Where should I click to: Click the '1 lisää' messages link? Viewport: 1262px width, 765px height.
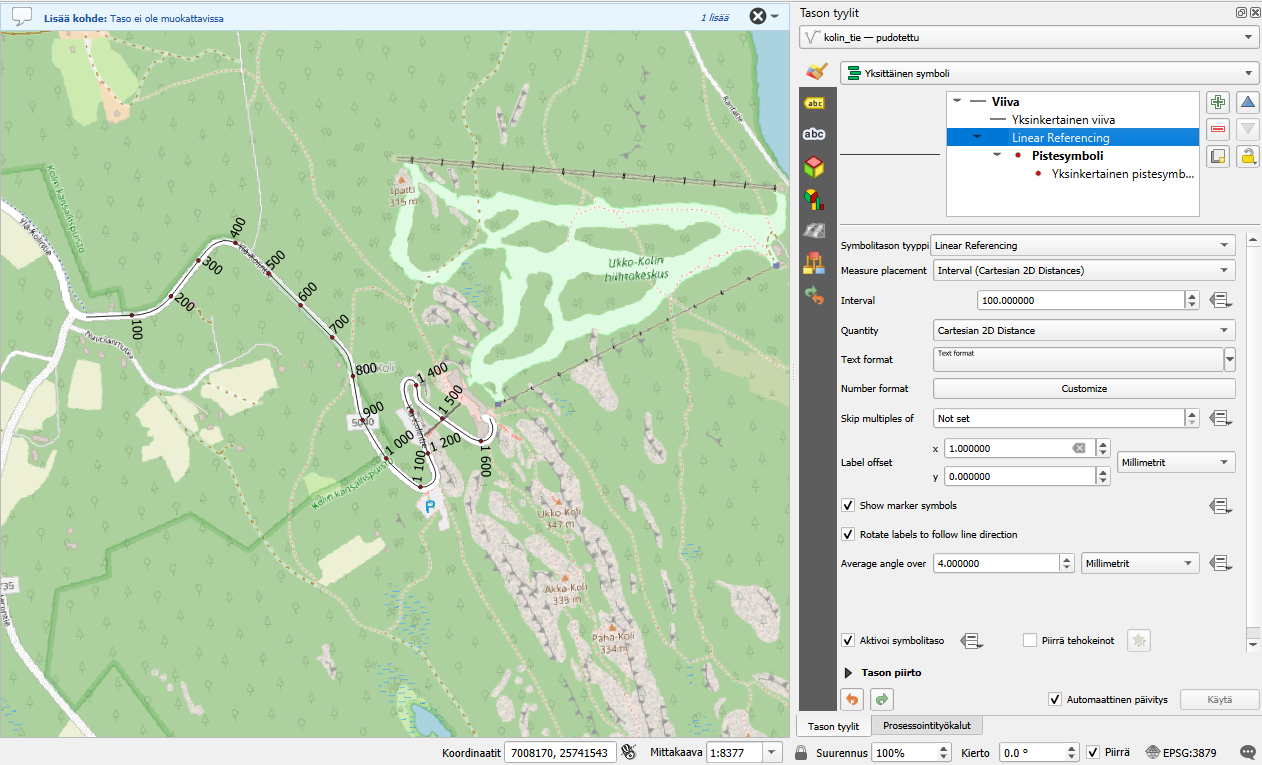(715, 16)
